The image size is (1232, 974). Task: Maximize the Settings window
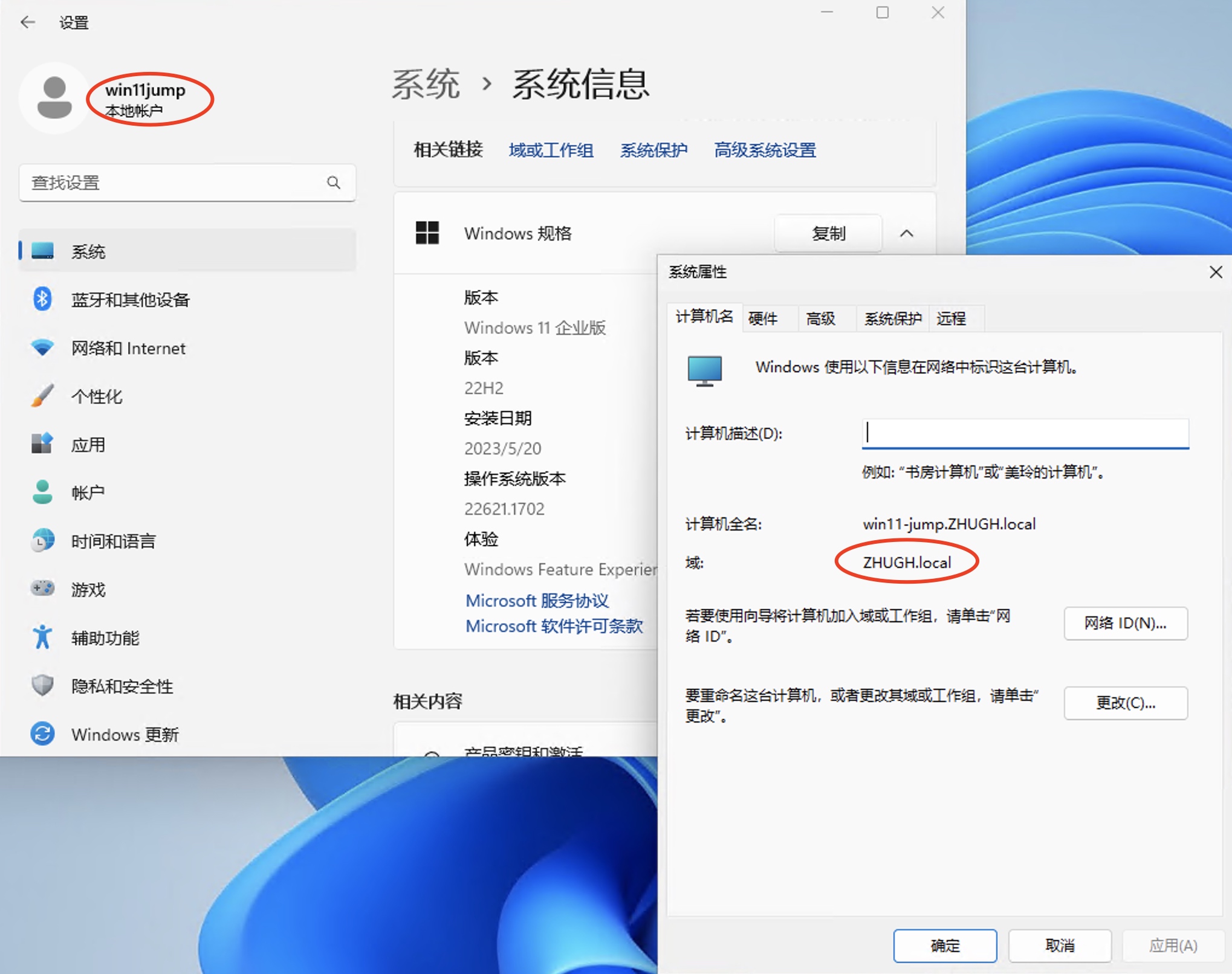(x=883, y=13)
